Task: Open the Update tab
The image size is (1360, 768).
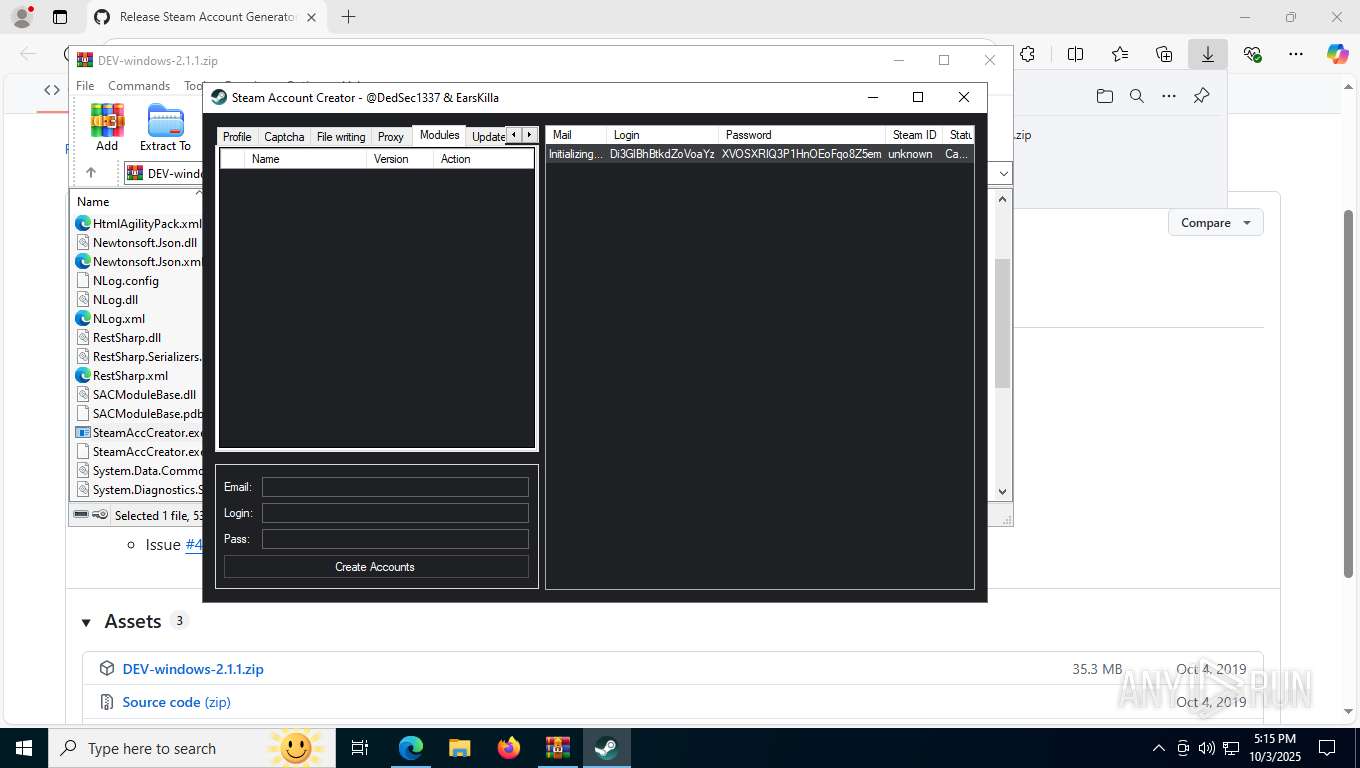Action: click(487, 137)
